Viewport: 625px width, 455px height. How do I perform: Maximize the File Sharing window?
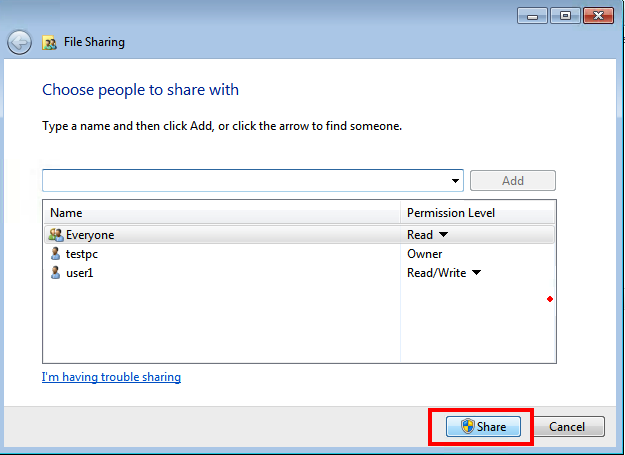[x=565, y=16]
